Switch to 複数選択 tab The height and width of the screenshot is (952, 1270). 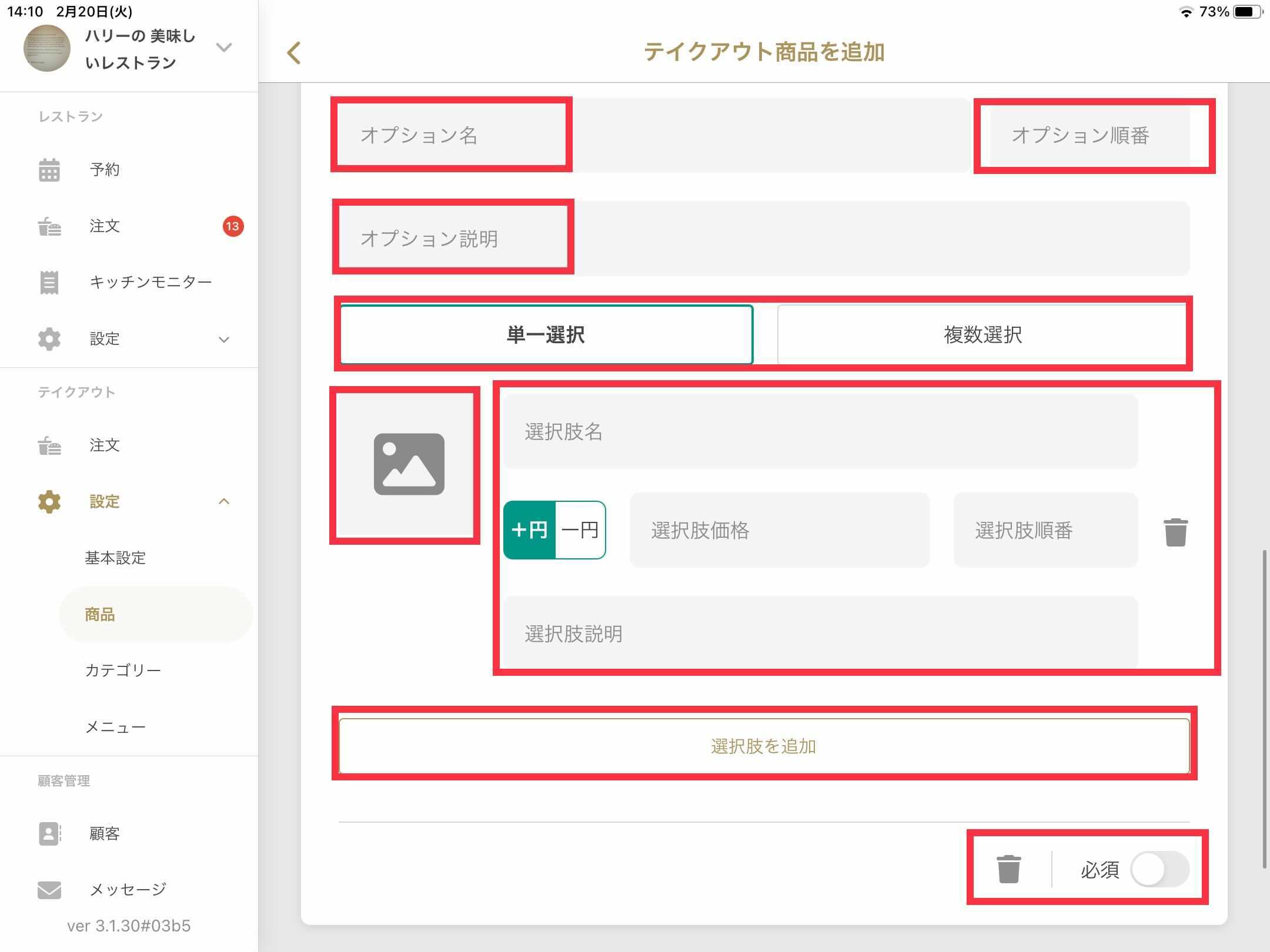[x=982, y=335]
